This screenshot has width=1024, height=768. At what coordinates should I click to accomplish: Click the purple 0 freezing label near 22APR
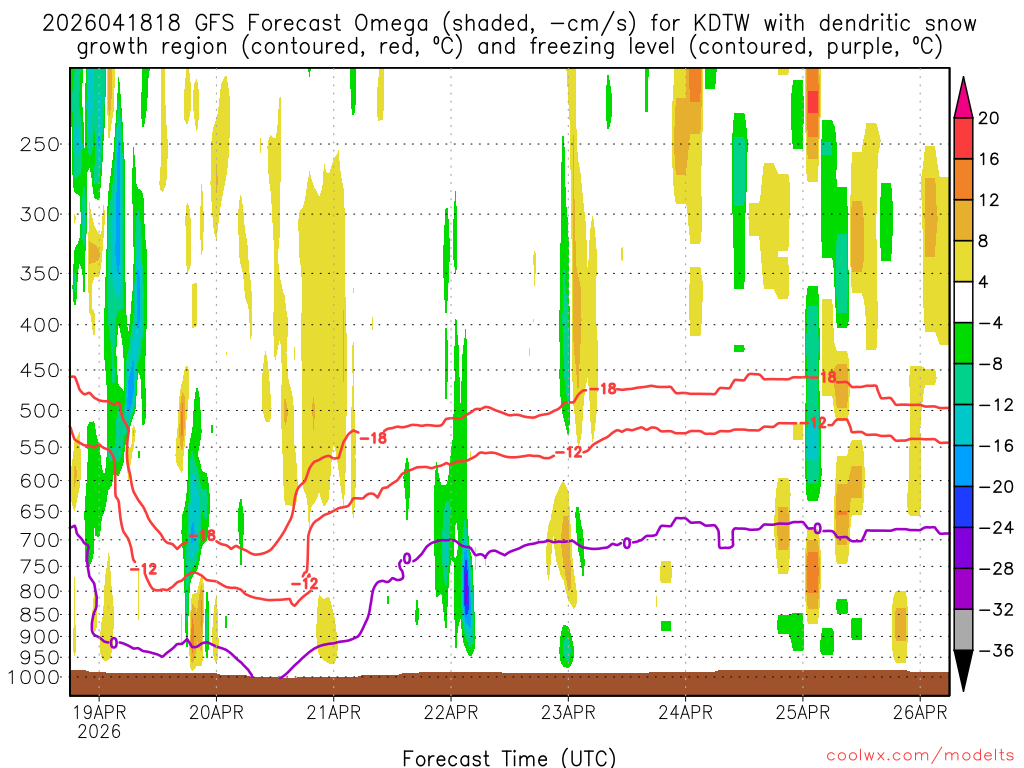click(x=407, y=558)
